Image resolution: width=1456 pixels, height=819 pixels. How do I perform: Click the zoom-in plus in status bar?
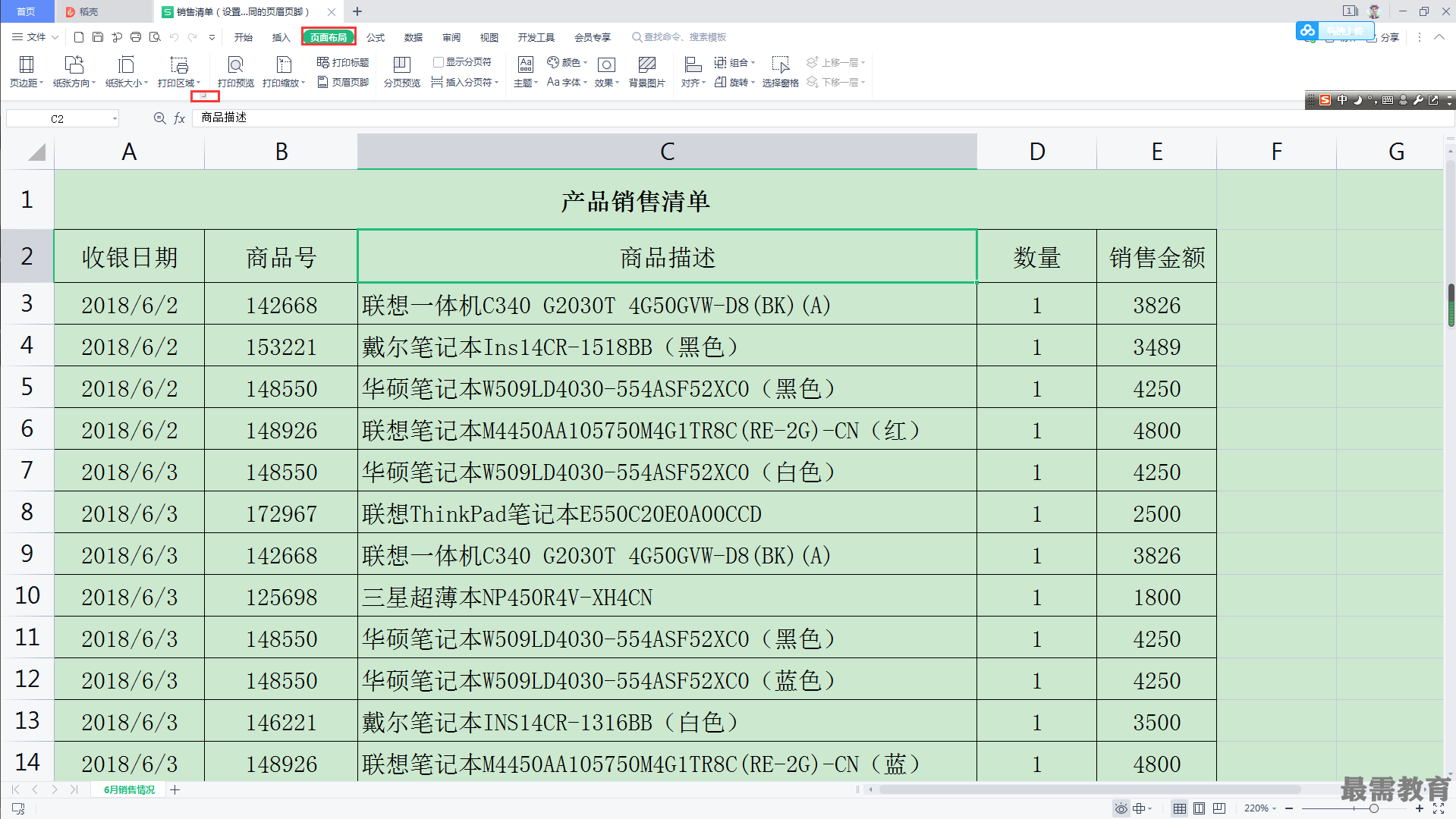pos(1420,808)
